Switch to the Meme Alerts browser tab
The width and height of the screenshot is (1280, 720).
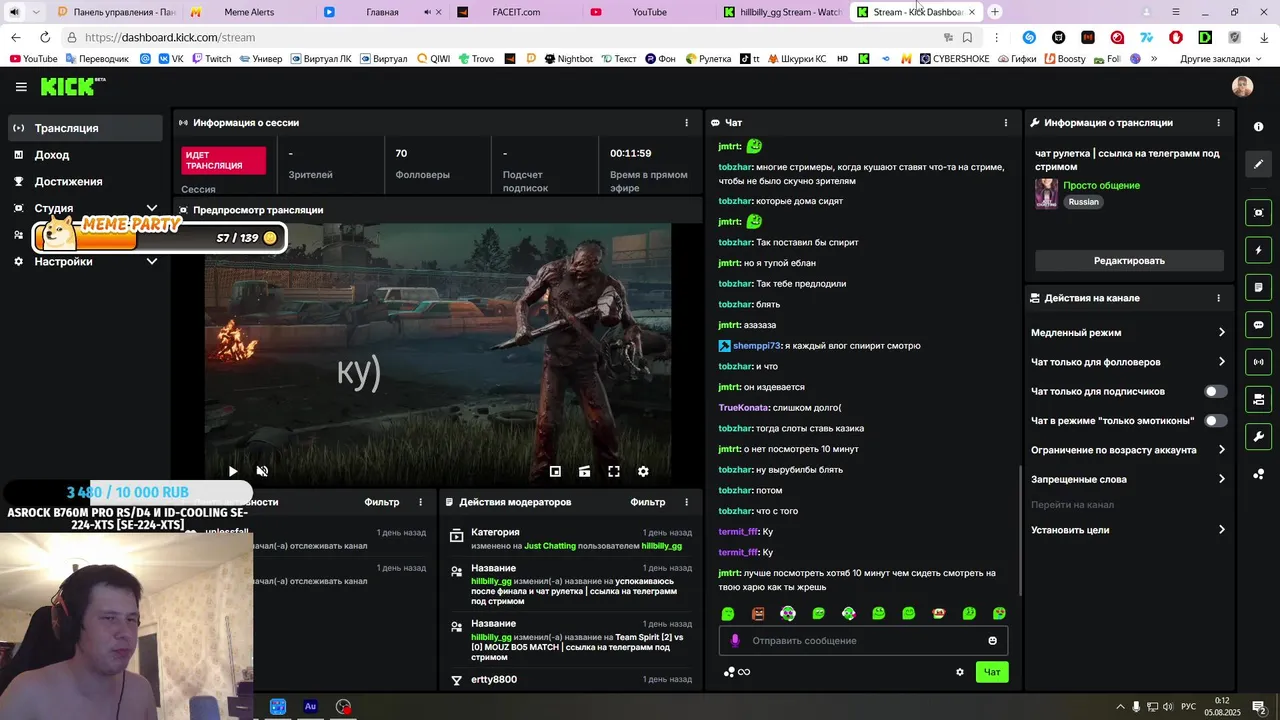248,12
